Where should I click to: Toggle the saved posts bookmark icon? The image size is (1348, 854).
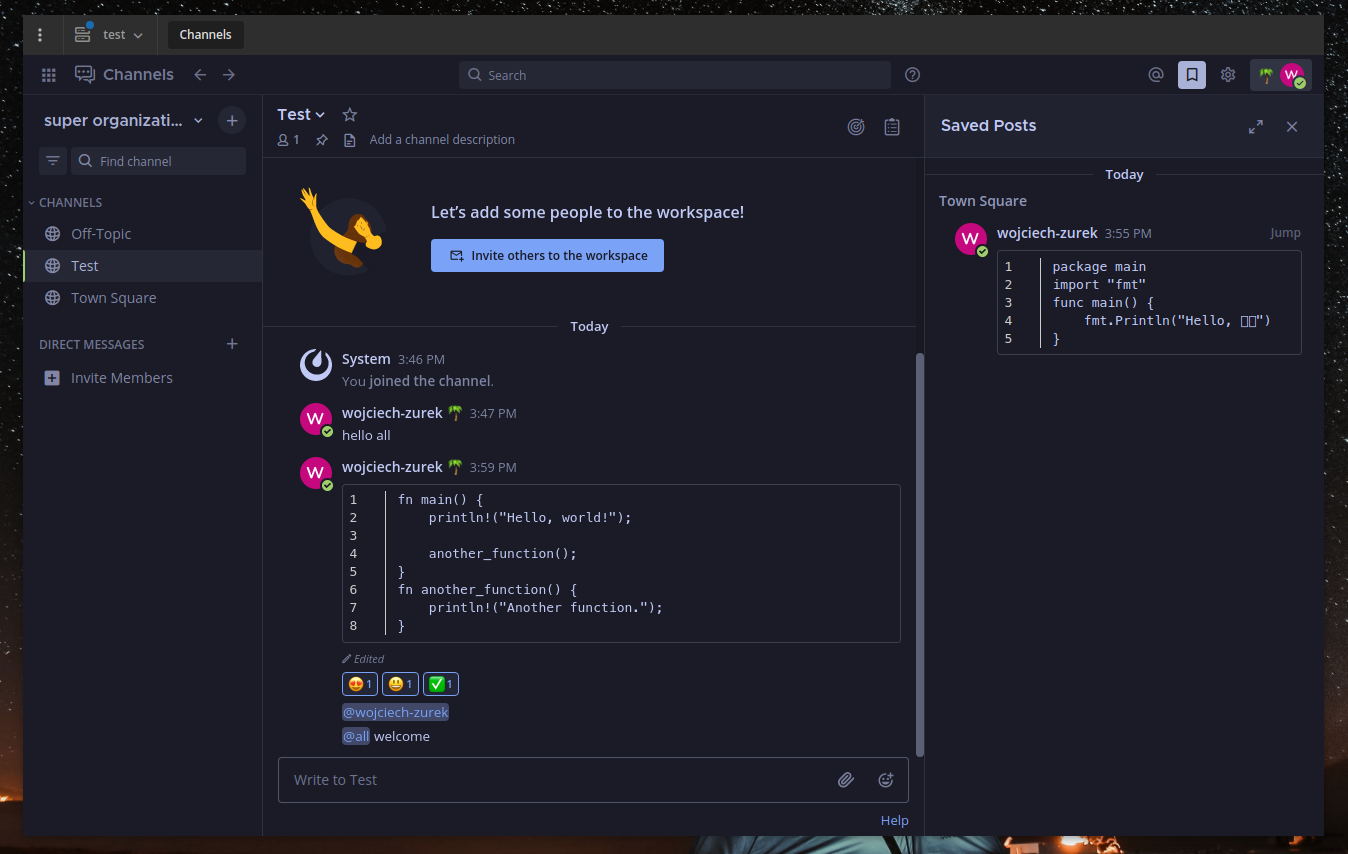click(x=1192, y=75)
